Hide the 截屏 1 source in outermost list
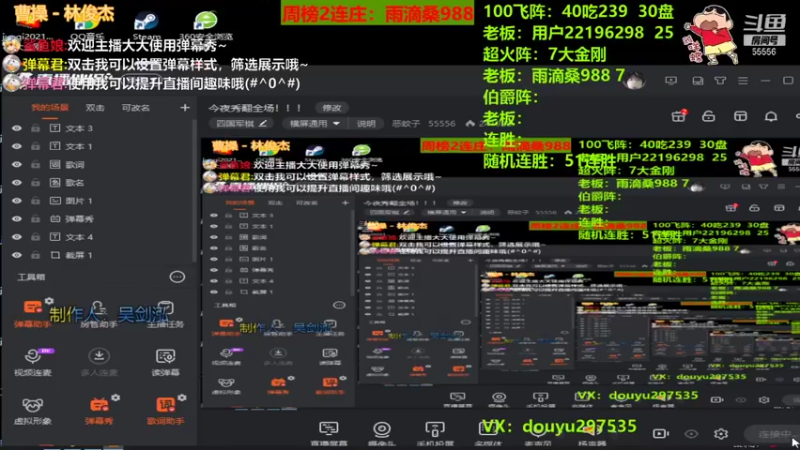800x450 pixels. pyautogui.click(x=17, y=255)
